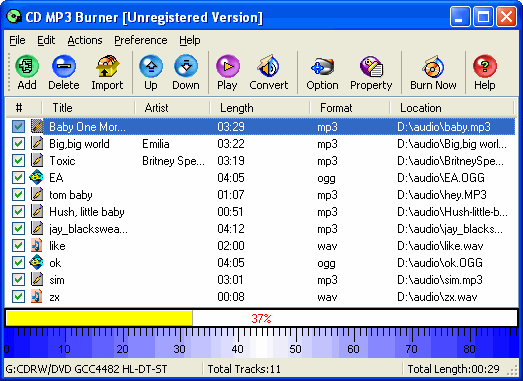Disable the zx track checkbox
The height and width of the screenshot is (381, 523).
18,297
